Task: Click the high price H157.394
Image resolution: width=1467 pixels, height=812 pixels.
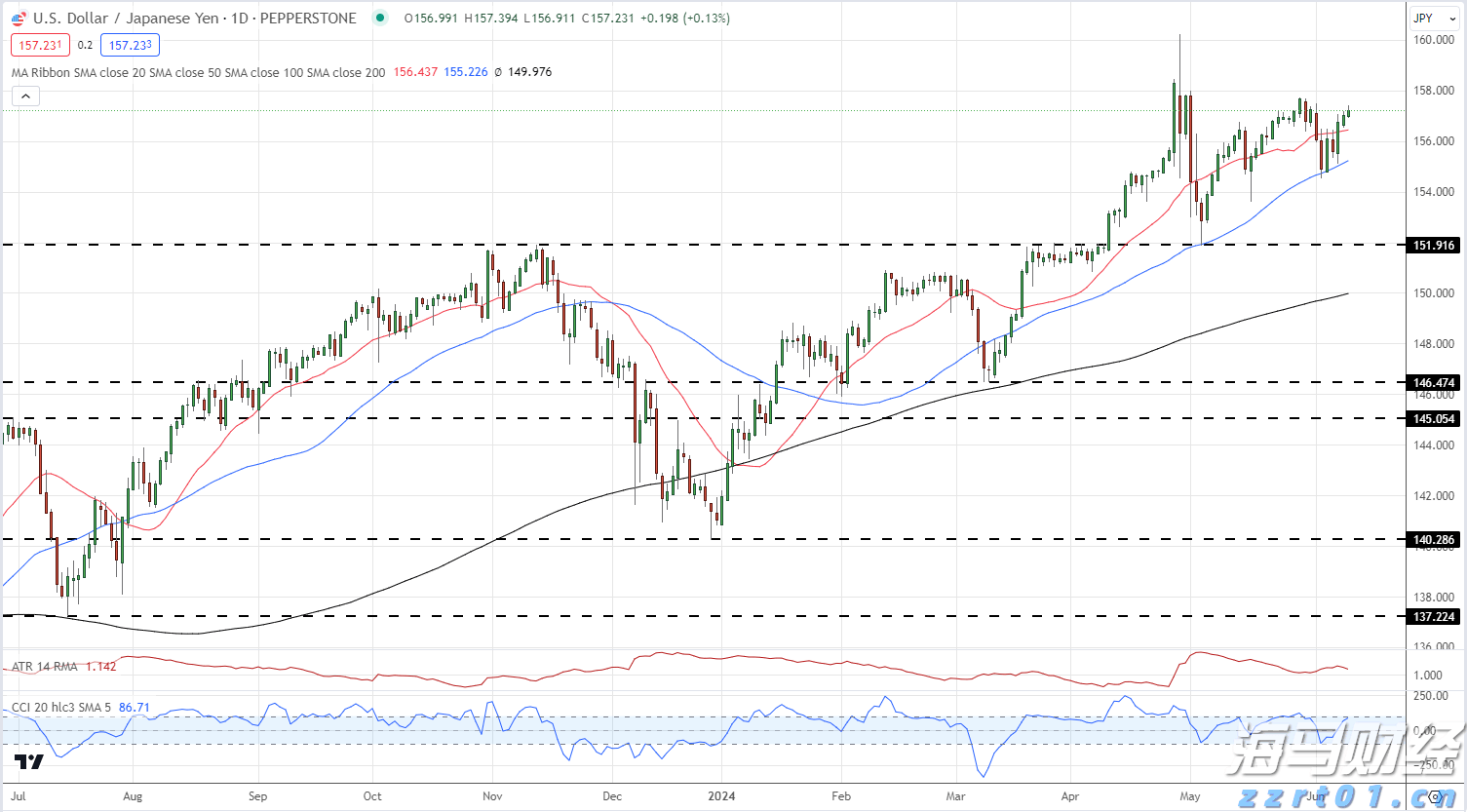Action: click(x=491, y=19)
